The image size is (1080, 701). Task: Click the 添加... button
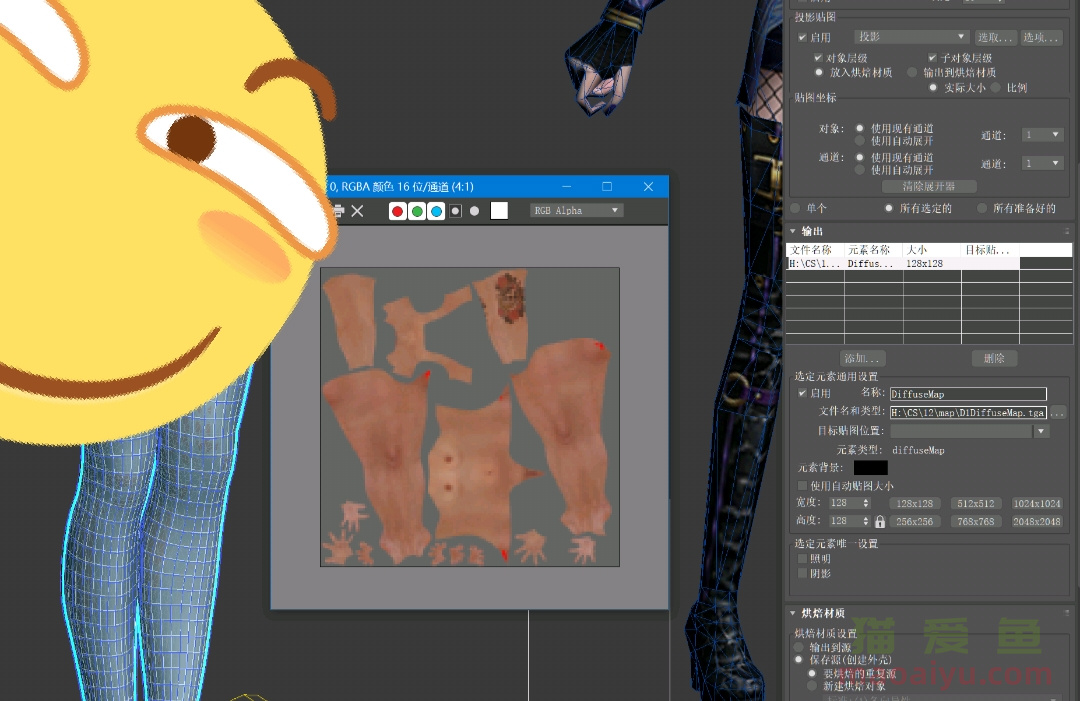point(863,358)
